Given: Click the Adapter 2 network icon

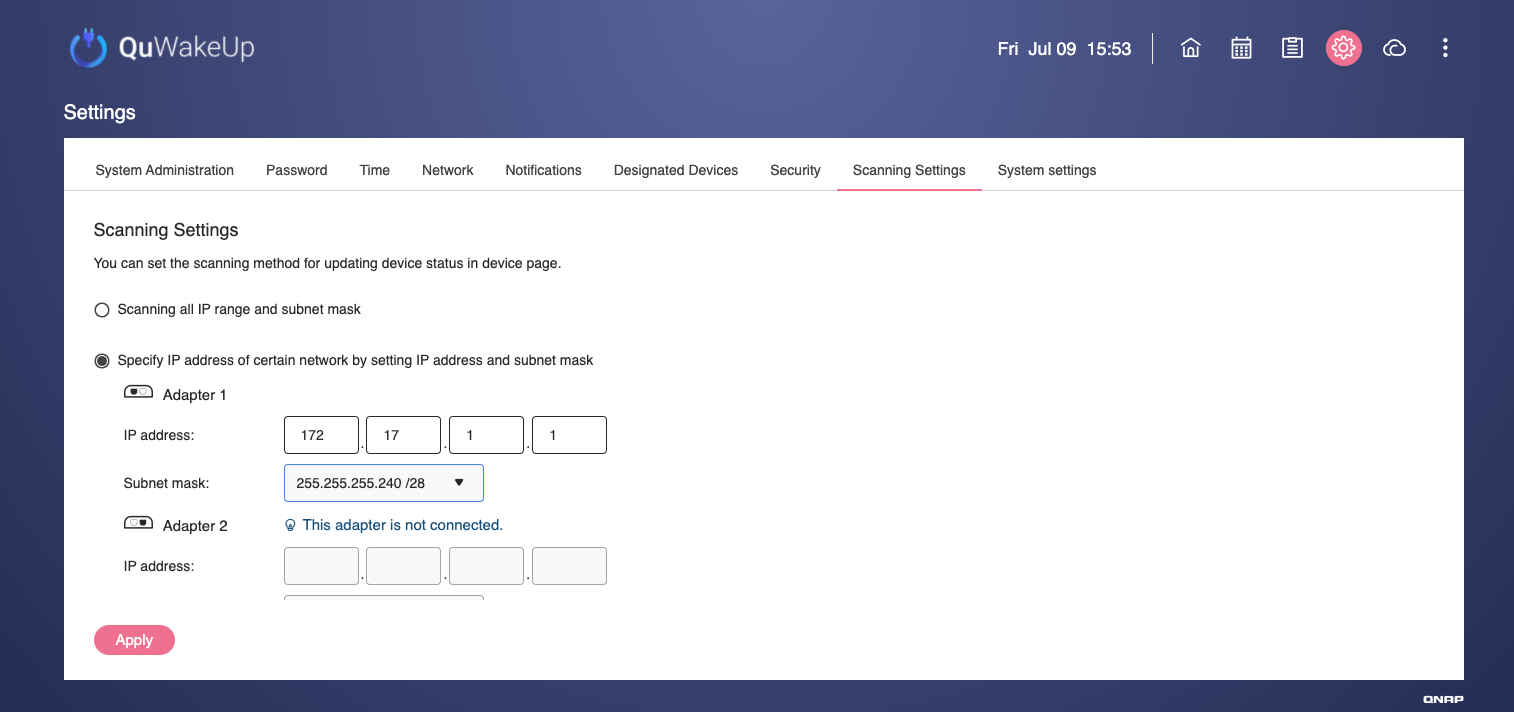Looking at the screenshot, I should point(138,523).
